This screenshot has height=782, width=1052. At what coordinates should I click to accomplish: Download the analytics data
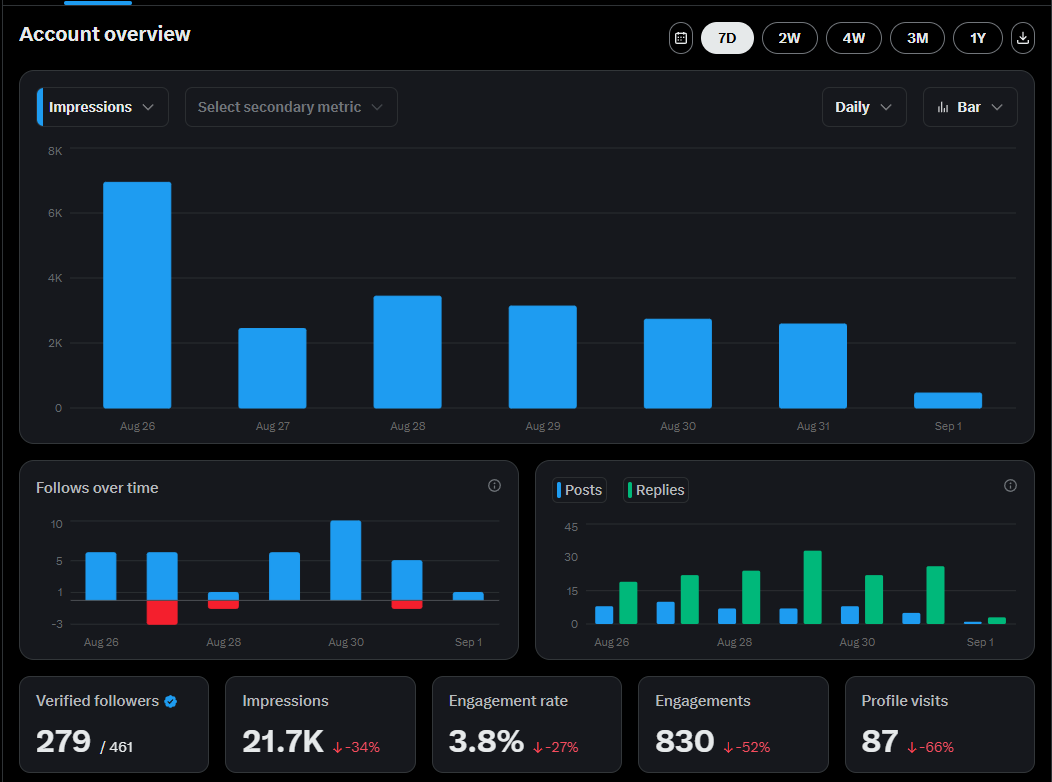1022,38
